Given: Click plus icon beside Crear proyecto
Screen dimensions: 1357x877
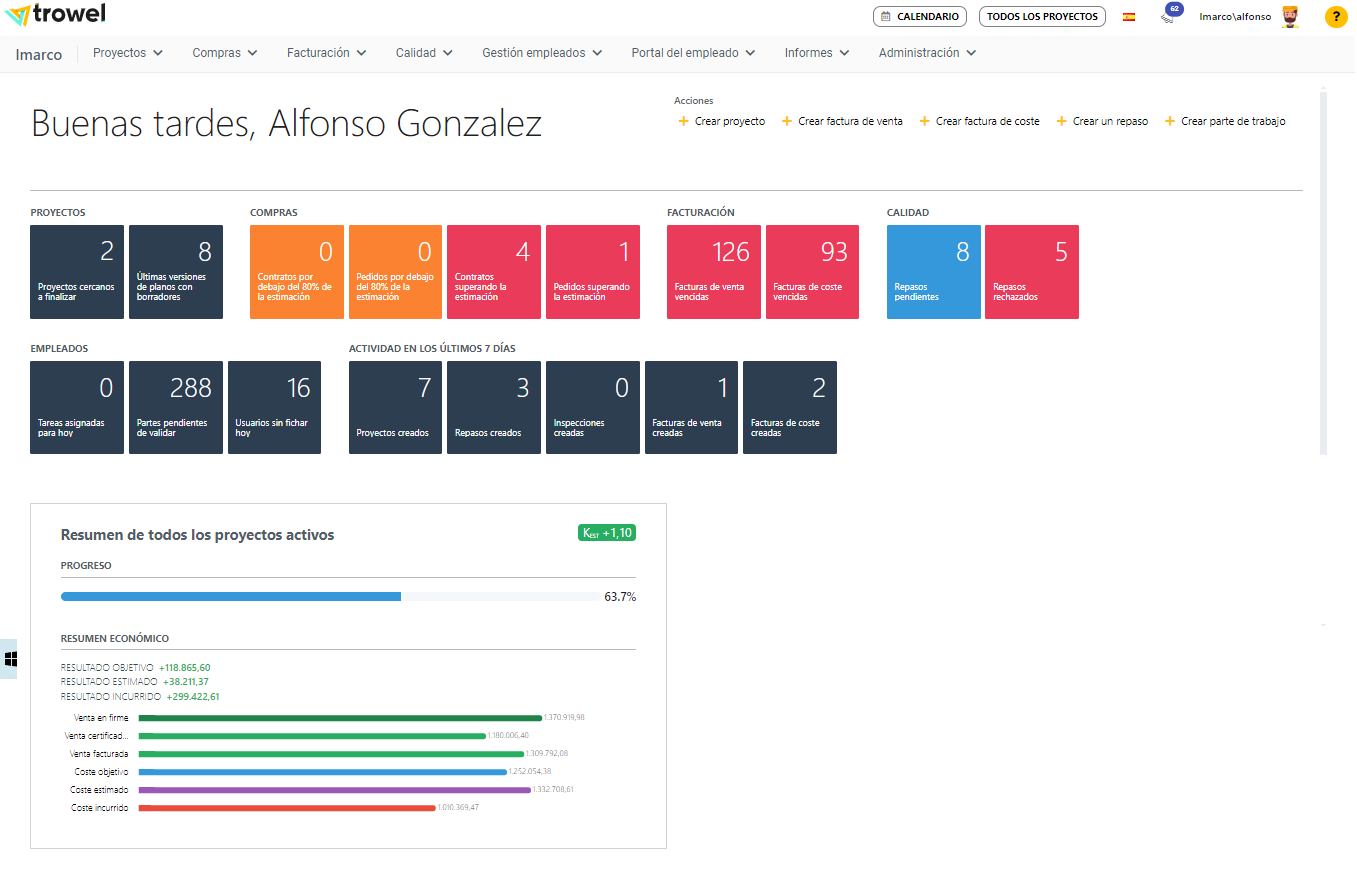Looking at the screenshot, I should coord(684,122).
